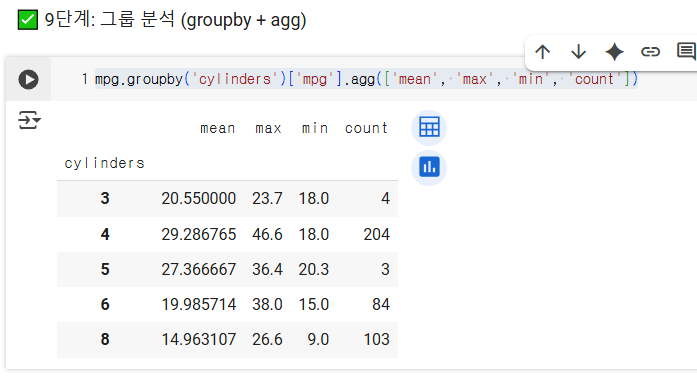The width and height of the screenshot is (697, 379).
Task: Click count value 84
Action: pos(381,304)
